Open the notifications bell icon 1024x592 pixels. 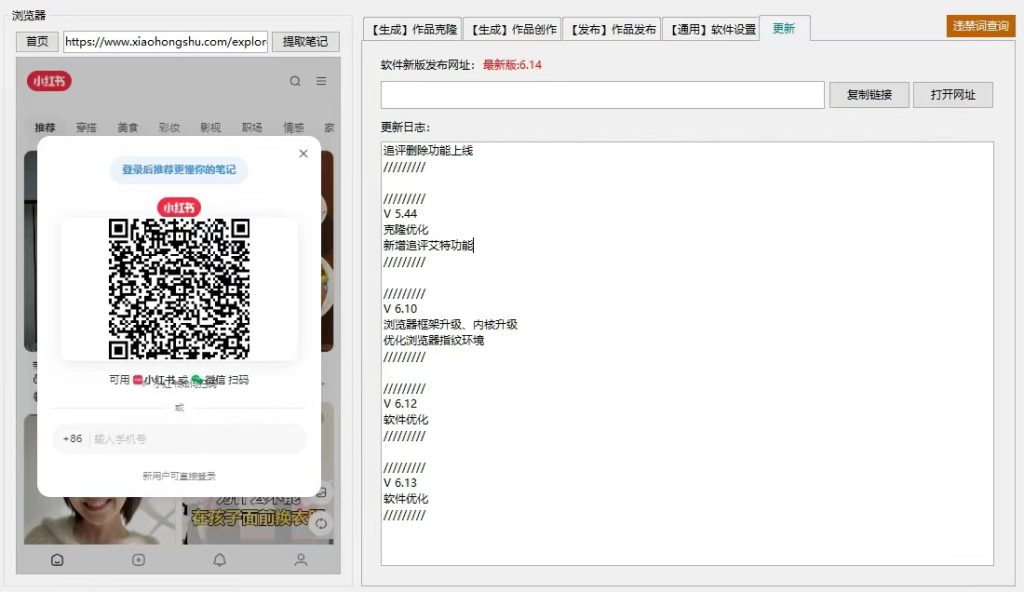pos(219,560)
